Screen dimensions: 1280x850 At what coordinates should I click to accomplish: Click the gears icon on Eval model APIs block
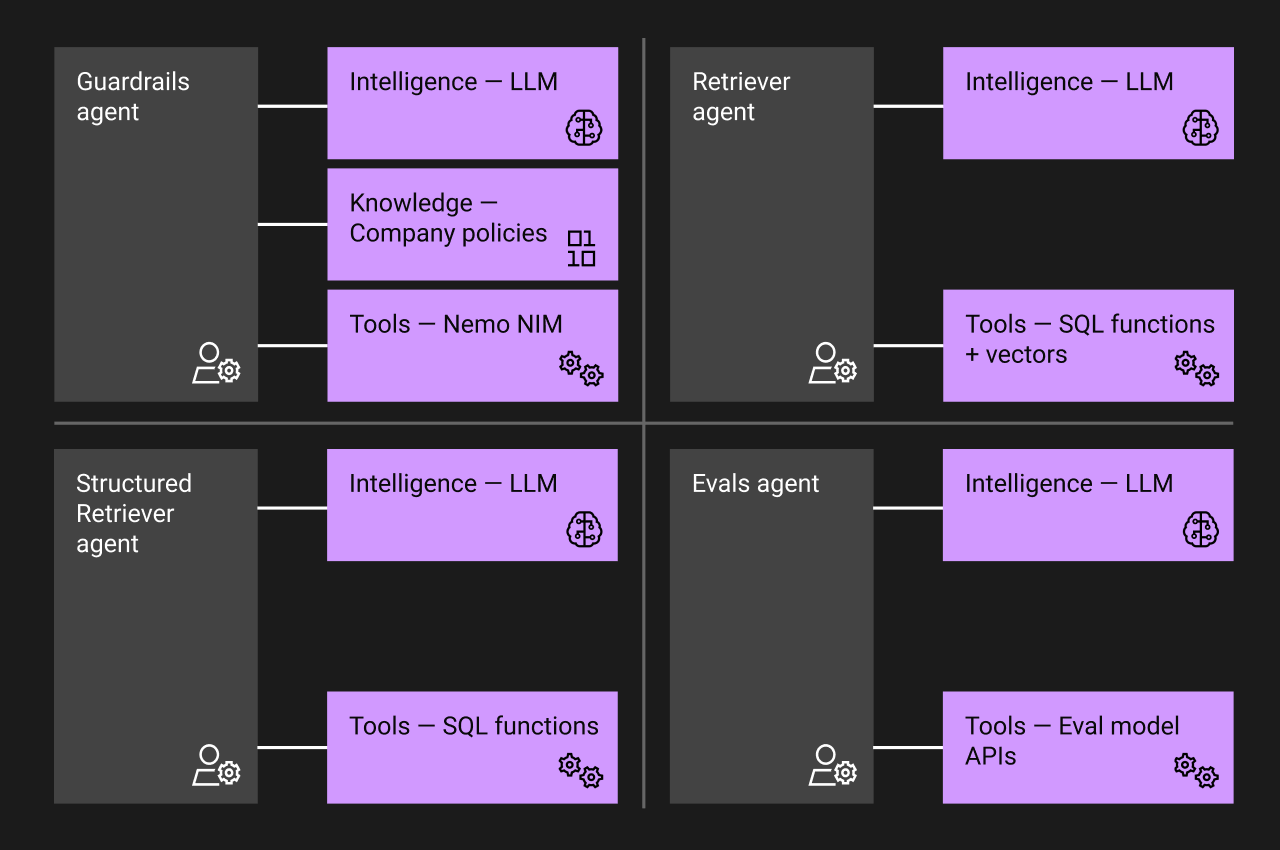tap(1197, 771)
